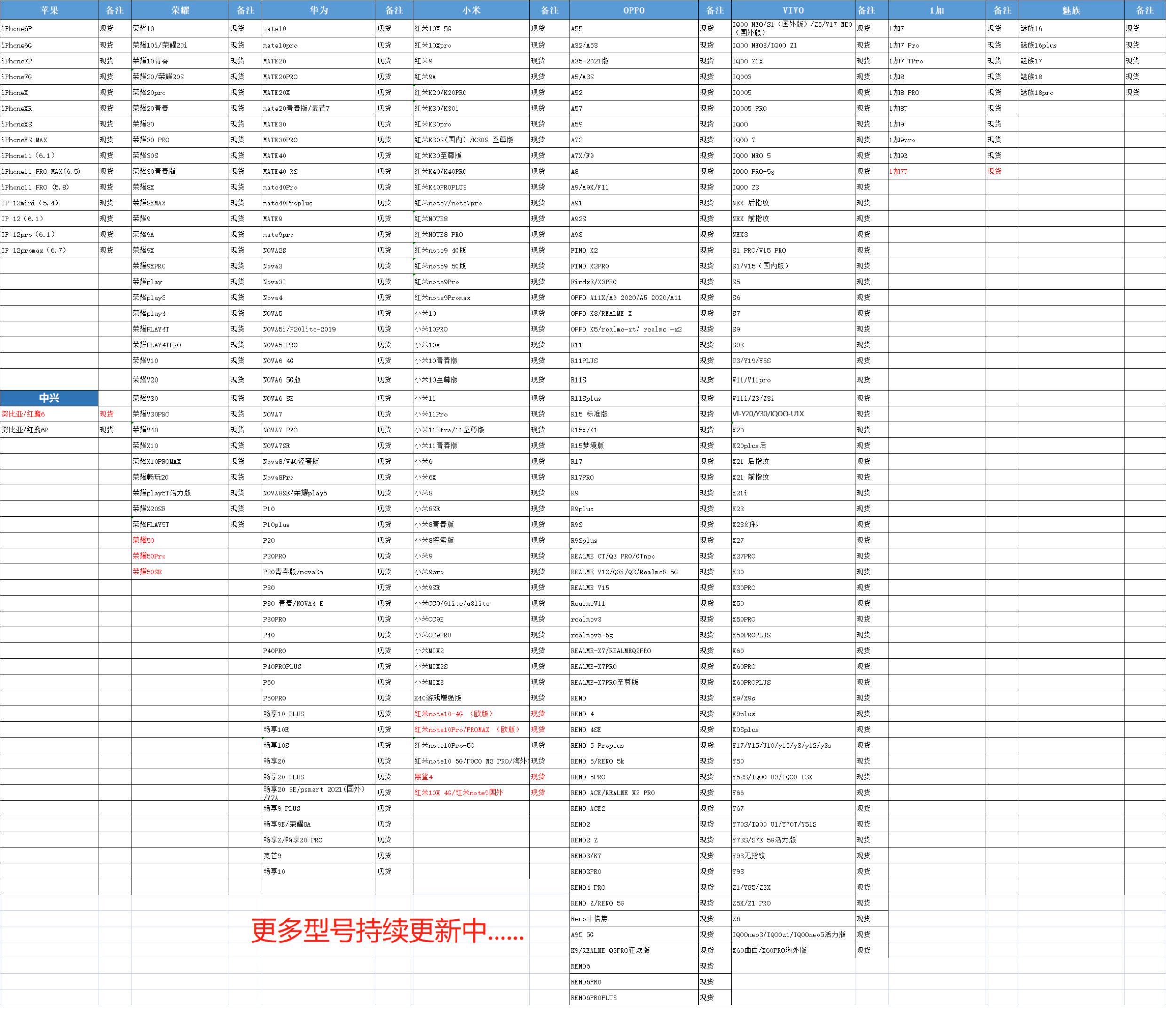Click the red 更多型号持续更新中 text

[x=387, y=931]
